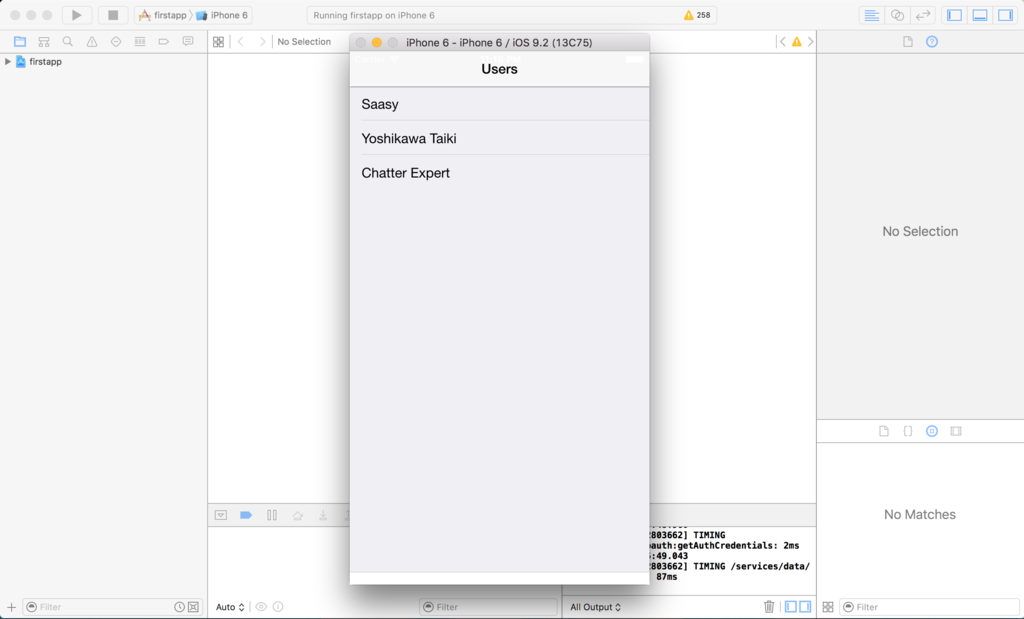The image size is (1024, 619).
Task: Stop the running firstapp build
Action: point(113,15)
